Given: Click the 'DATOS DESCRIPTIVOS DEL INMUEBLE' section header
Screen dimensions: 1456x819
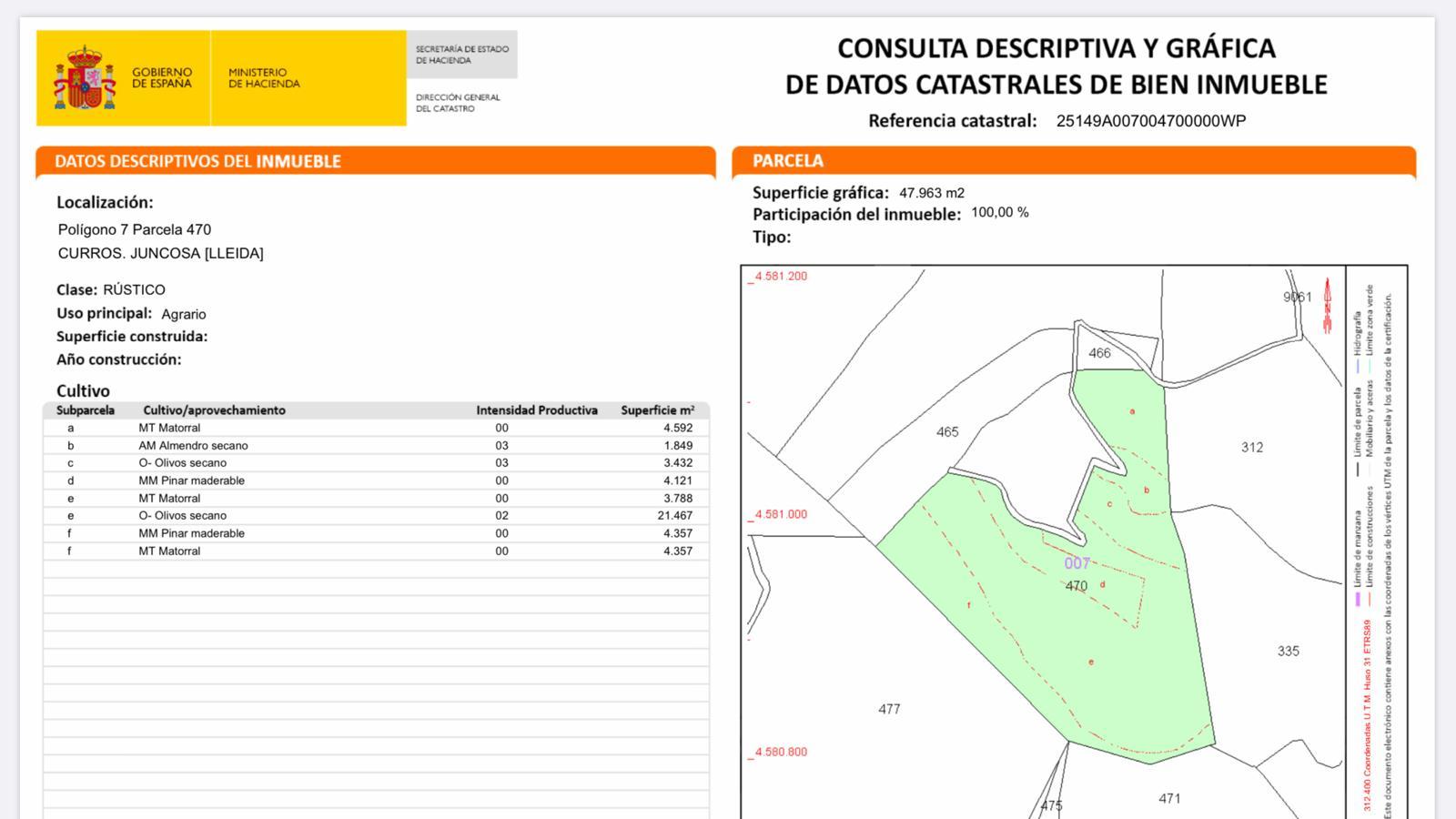Looking at the screenshot, I should coord(197,161).
